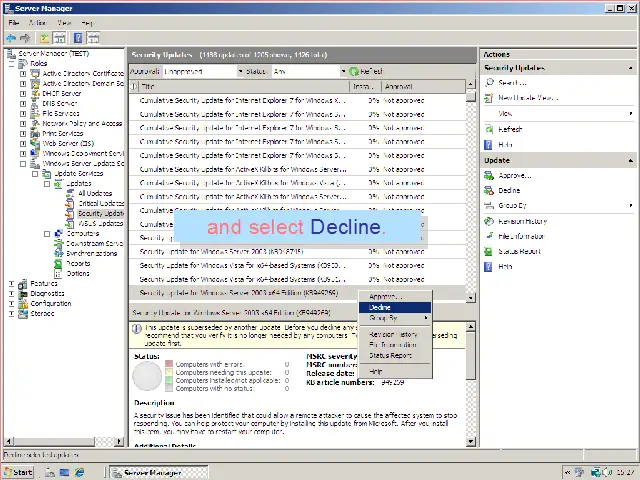Click the Search icon in Actions pane
The height and width of the screenshot is (480, 640).
coord(489,82)
